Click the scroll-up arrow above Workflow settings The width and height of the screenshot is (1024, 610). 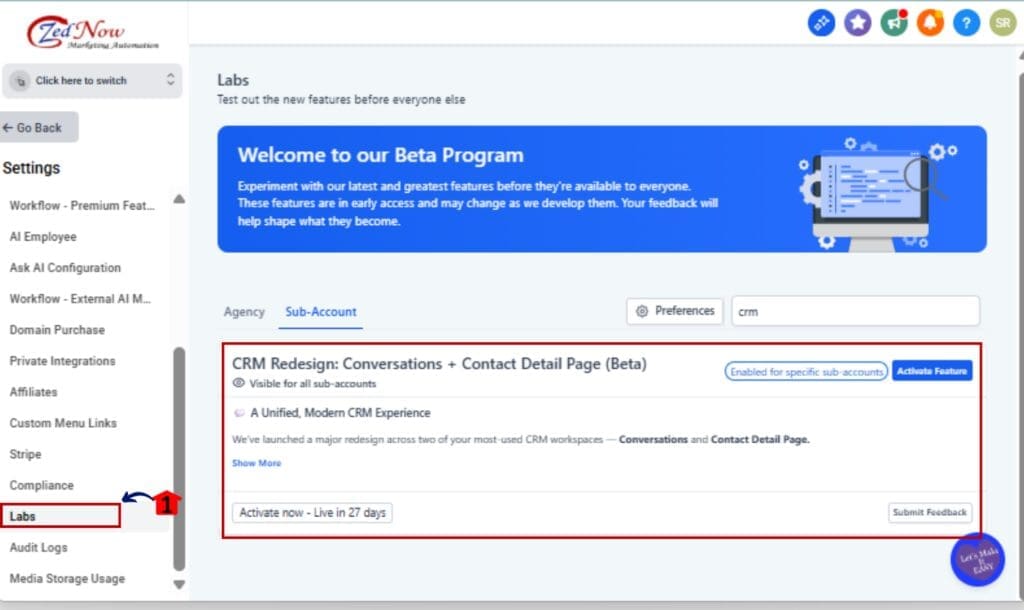pyautogui.click(x=179, y=199)
